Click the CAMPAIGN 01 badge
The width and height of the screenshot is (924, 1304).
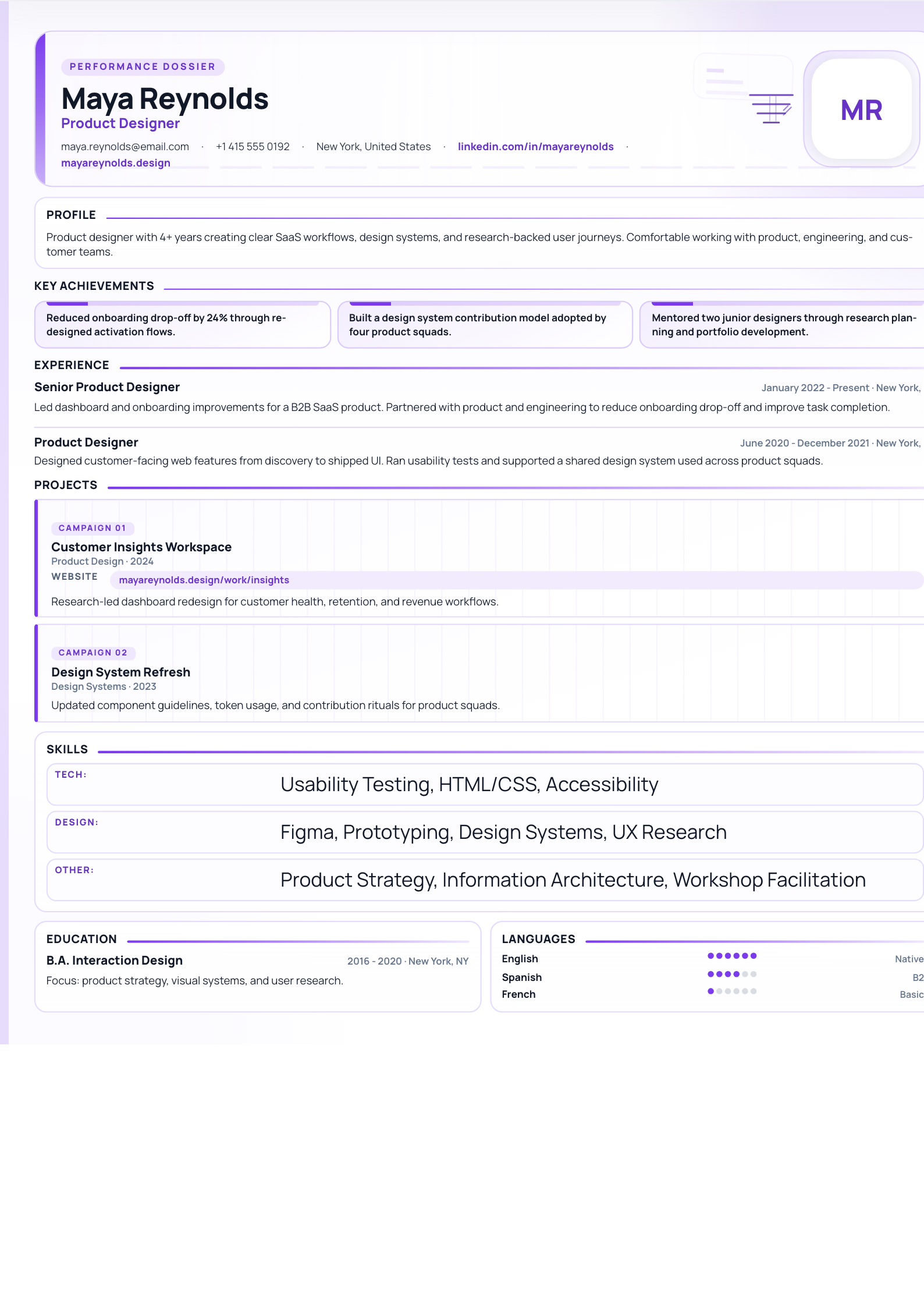pos(93,528)
